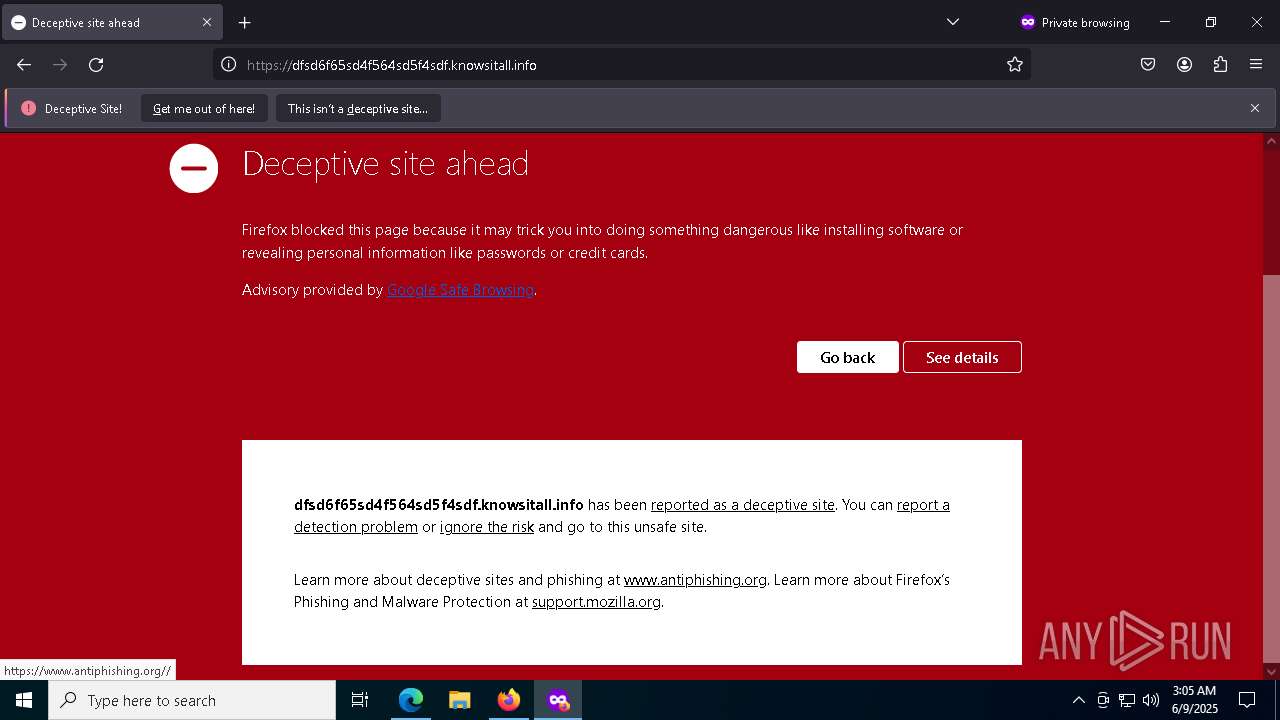Viewport: 1280px width, 720px height.
Task: Click the Forward navigation arrow
Action: [60, 65]
